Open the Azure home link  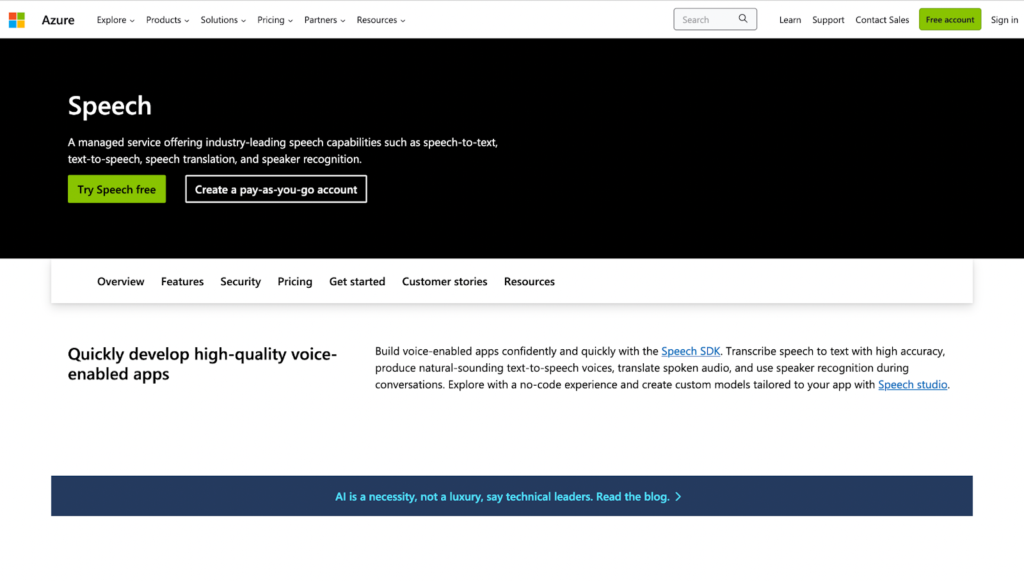(58, 20)
